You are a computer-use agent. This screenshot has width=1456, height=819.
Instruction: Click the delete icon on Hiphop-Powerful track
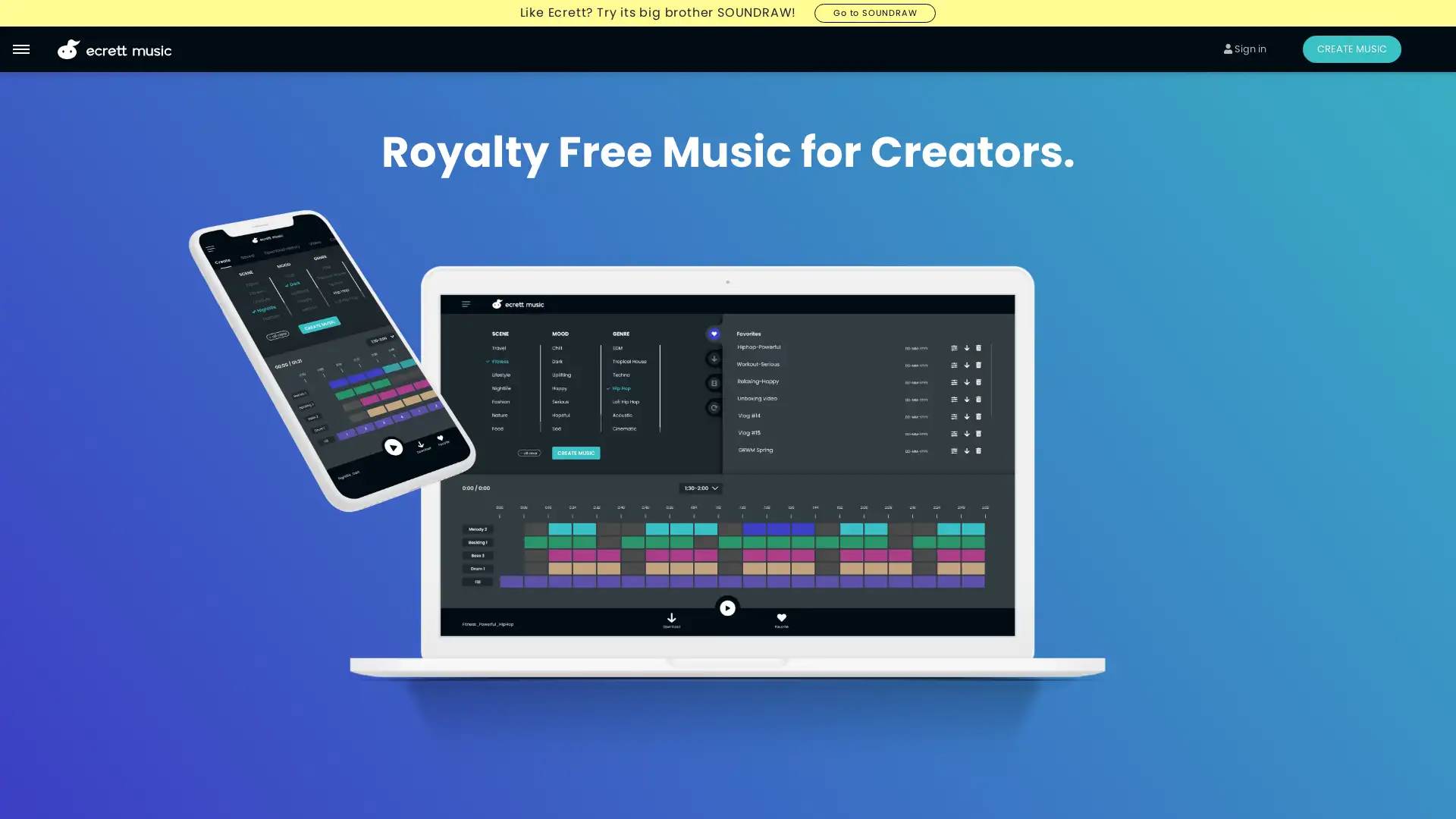pyautogui.click(x=978, y=347)
